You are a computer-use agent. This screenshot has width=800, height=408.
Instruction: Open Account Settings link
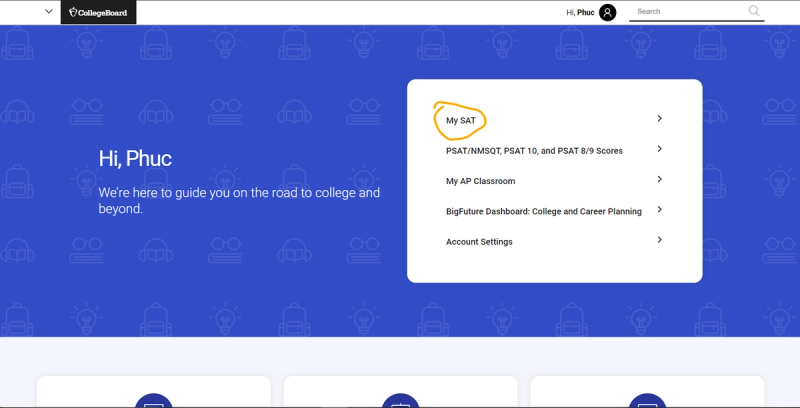[x=479, y=242]
